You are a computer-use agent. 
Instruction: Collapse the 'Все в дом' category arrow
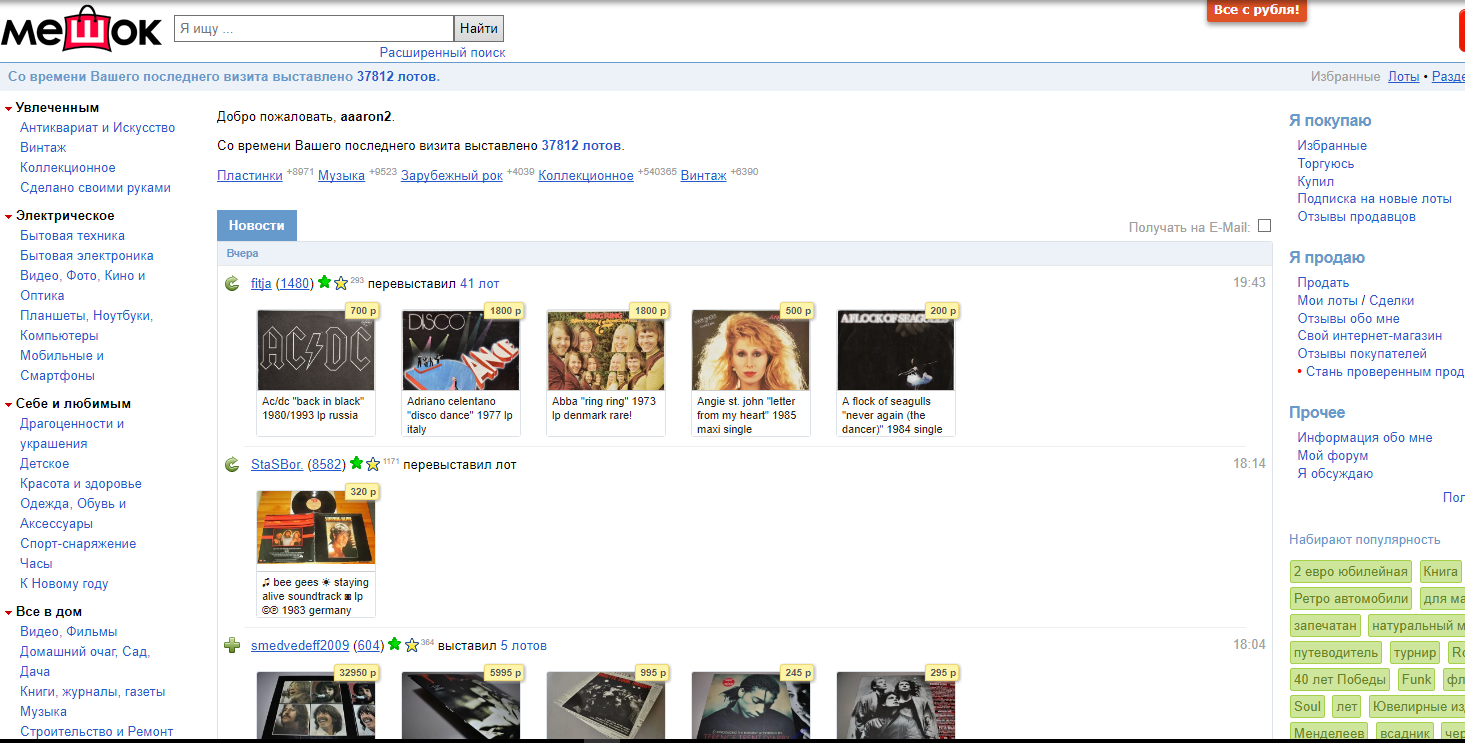[8, 612]
